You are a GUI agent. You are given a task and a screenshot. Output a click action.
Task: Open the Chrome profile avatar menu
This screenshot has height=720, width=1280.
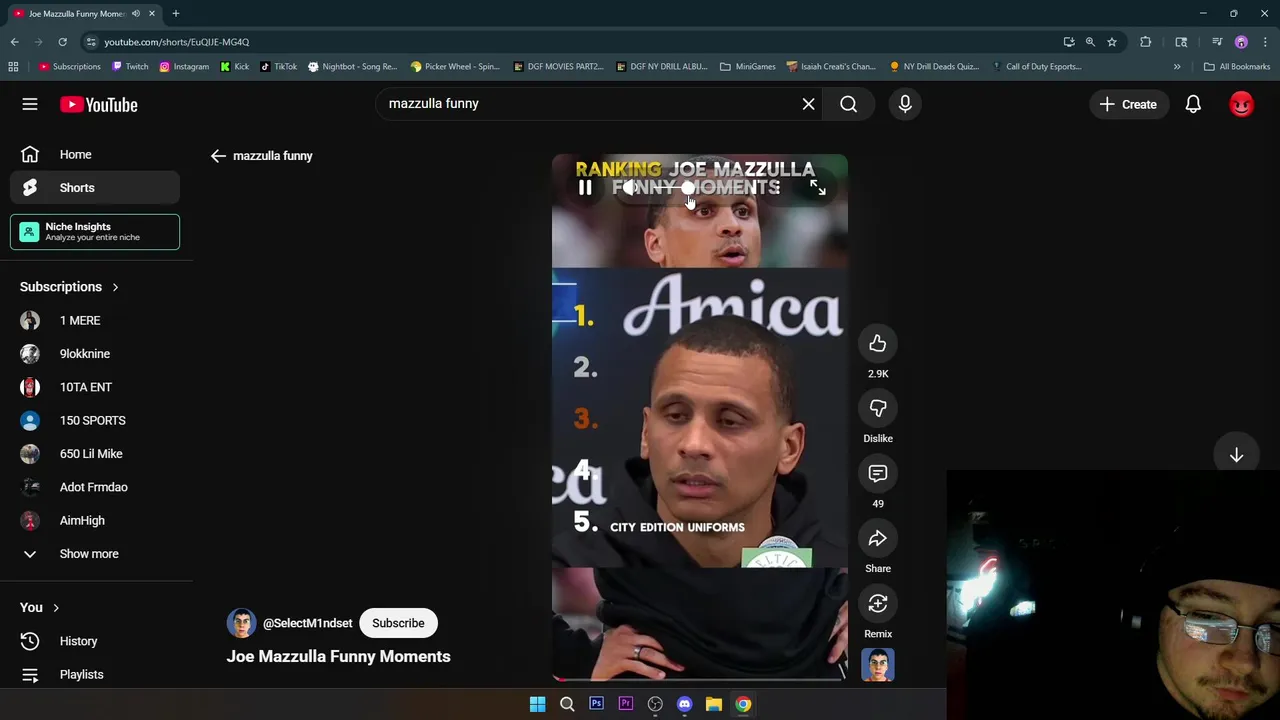1241,42
